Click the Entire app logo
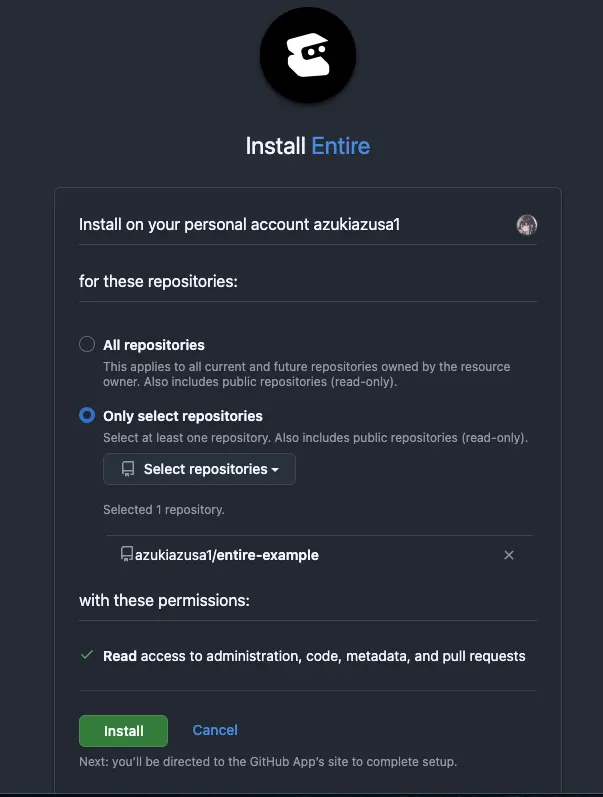The width and height of the screenshot is (603, 797). tap(308, 55)
